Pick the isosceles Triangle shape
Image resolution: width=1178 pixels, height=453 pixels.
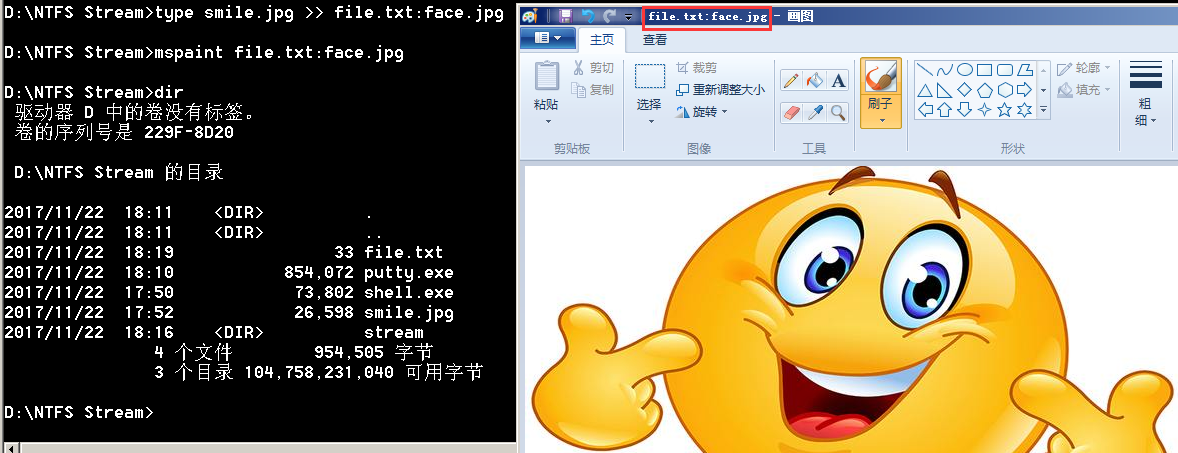tap(926, 90)
